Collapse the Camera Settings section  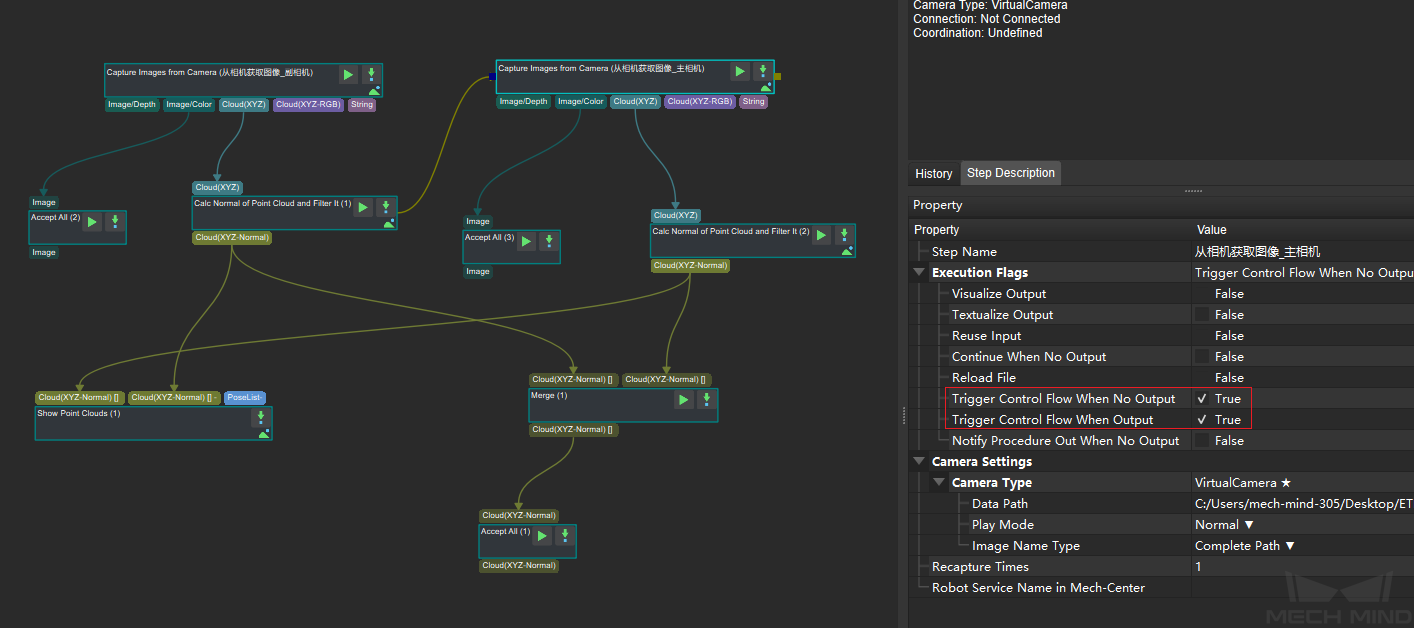pos(919,462)
